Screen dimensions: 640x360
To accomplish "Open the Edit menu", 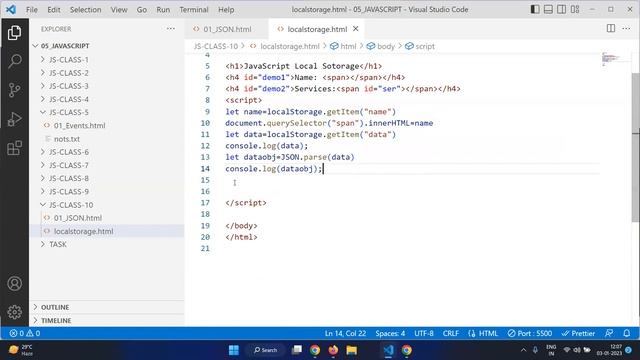I will pyautogui.click(x=53, y=9).
